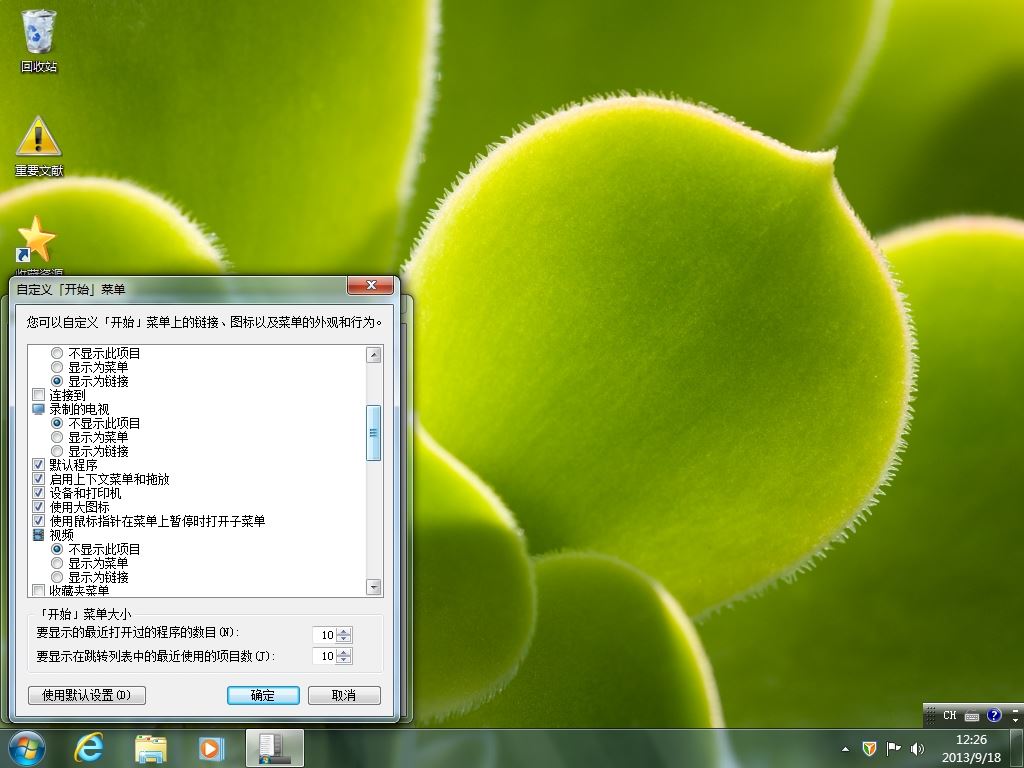Select 显示为链接 under 视频
Viewport: 1024px width, 768px height.
[57, 577]
